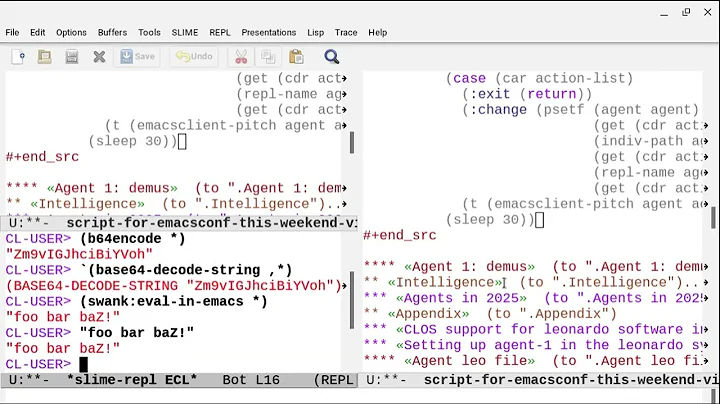This screenshot has width=720, height=404.
Task: Click «Agent 1: demus» heading in left window
Action: coord(112,189)
